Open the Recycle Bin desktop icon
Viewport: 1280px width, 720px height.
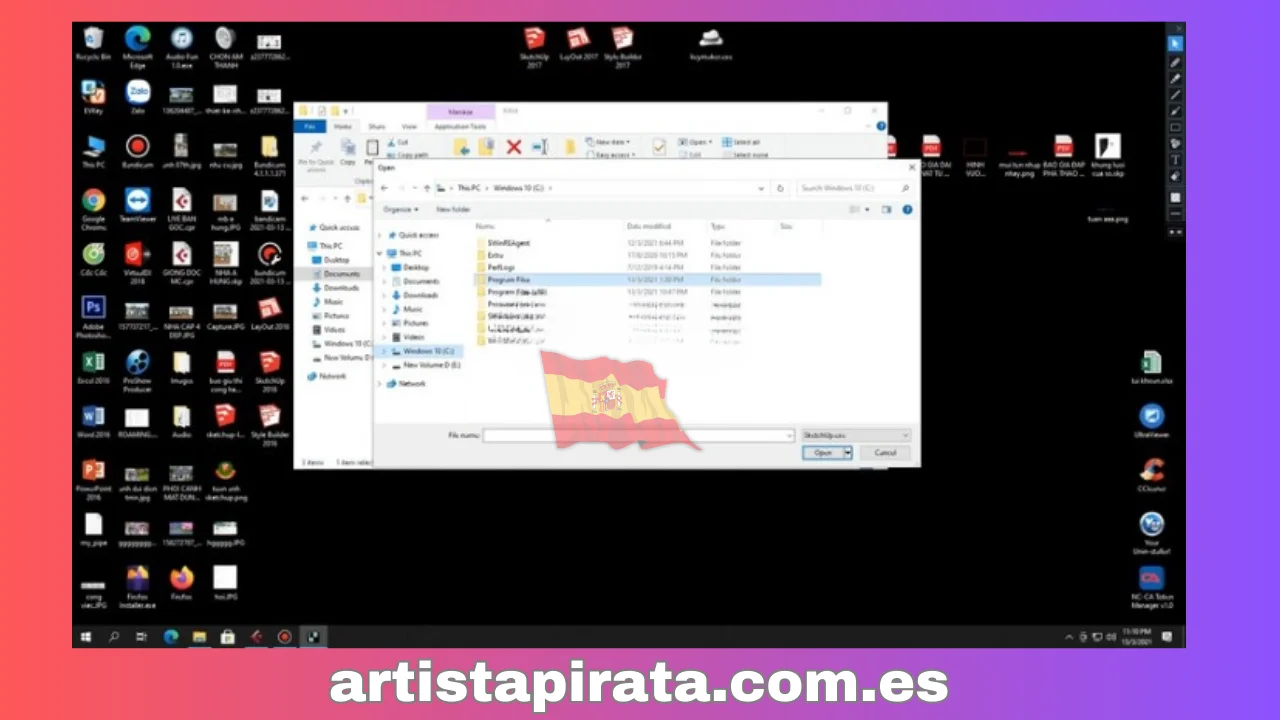tap(93, 44)
